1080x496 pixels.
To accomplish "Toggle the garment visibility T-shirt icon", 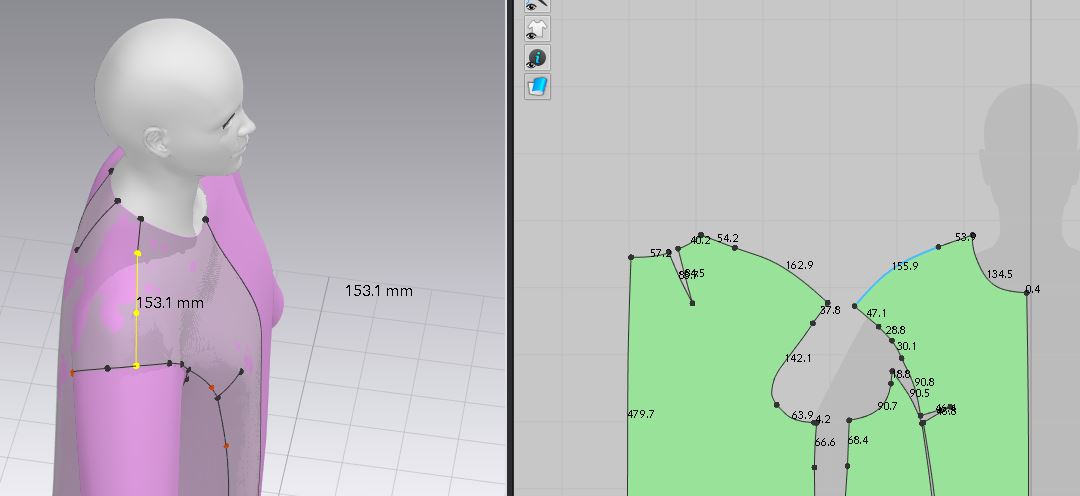I will 537,28.
